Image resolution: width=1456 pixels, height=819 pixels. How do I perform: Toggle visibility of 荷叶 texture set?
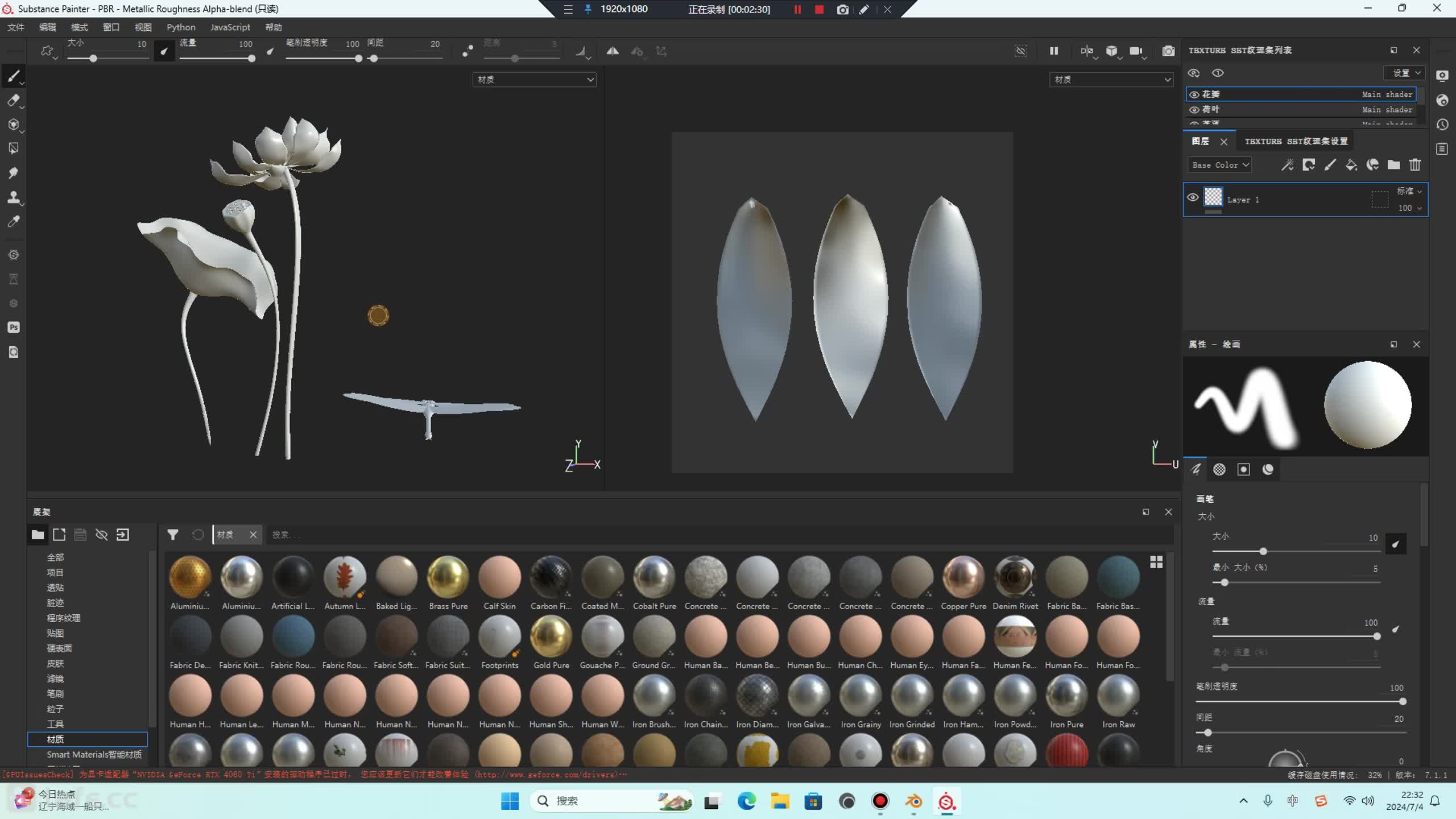pyautogui.click(x=1194, y=110)
